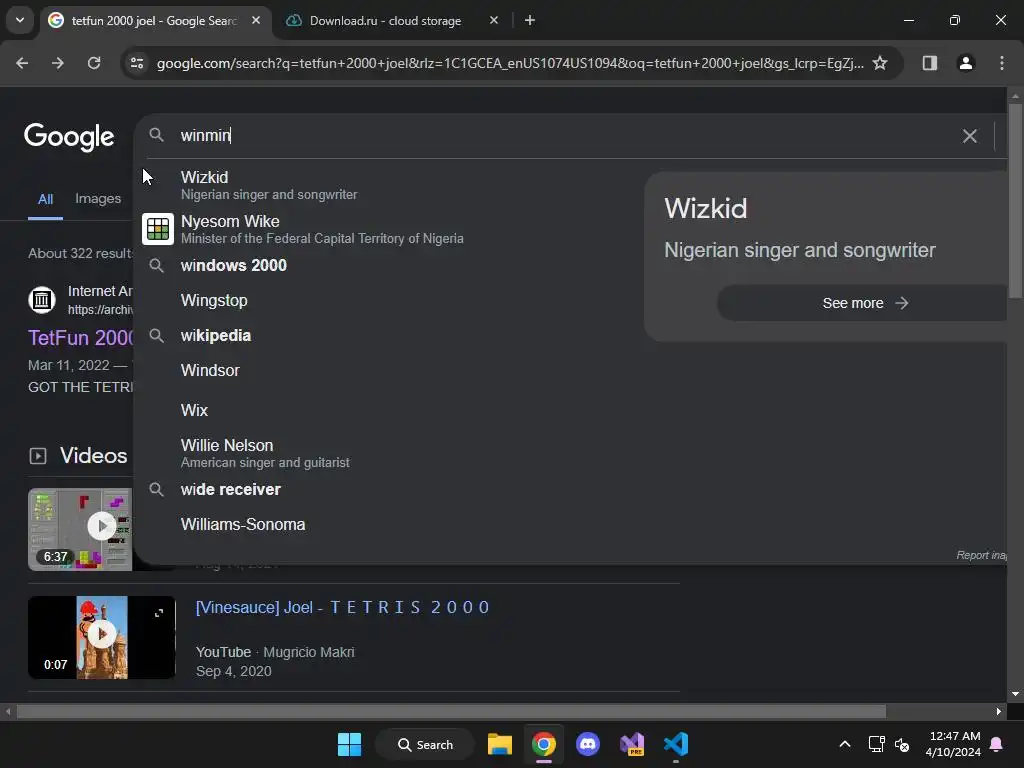Click See more button for Wizkid

pyautogui.click(x=863, y=303)
